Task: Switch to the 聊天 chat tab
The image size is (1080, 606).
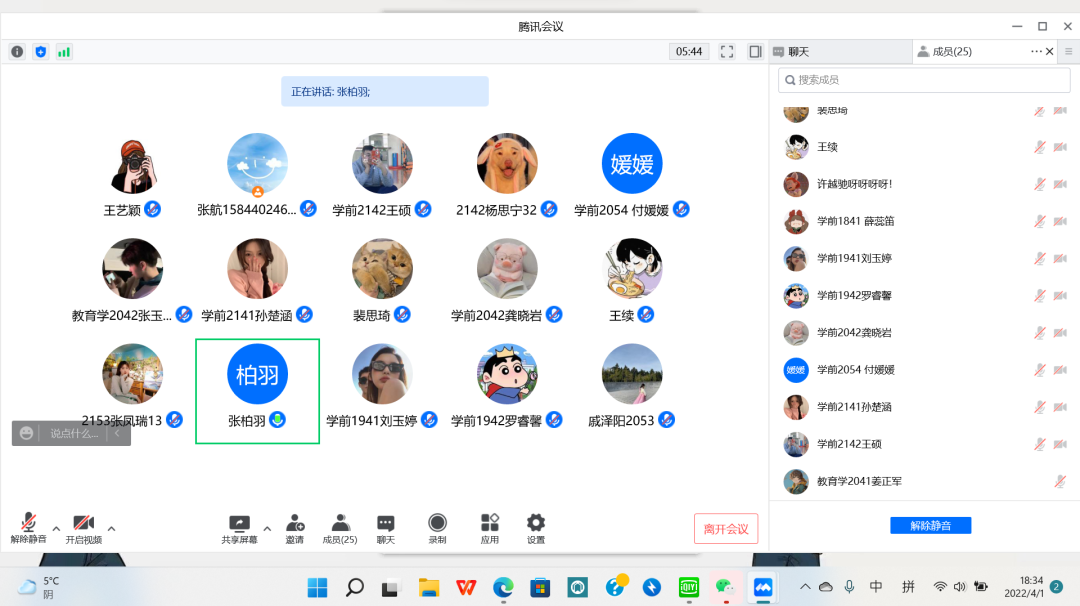Action: point(798,52)
